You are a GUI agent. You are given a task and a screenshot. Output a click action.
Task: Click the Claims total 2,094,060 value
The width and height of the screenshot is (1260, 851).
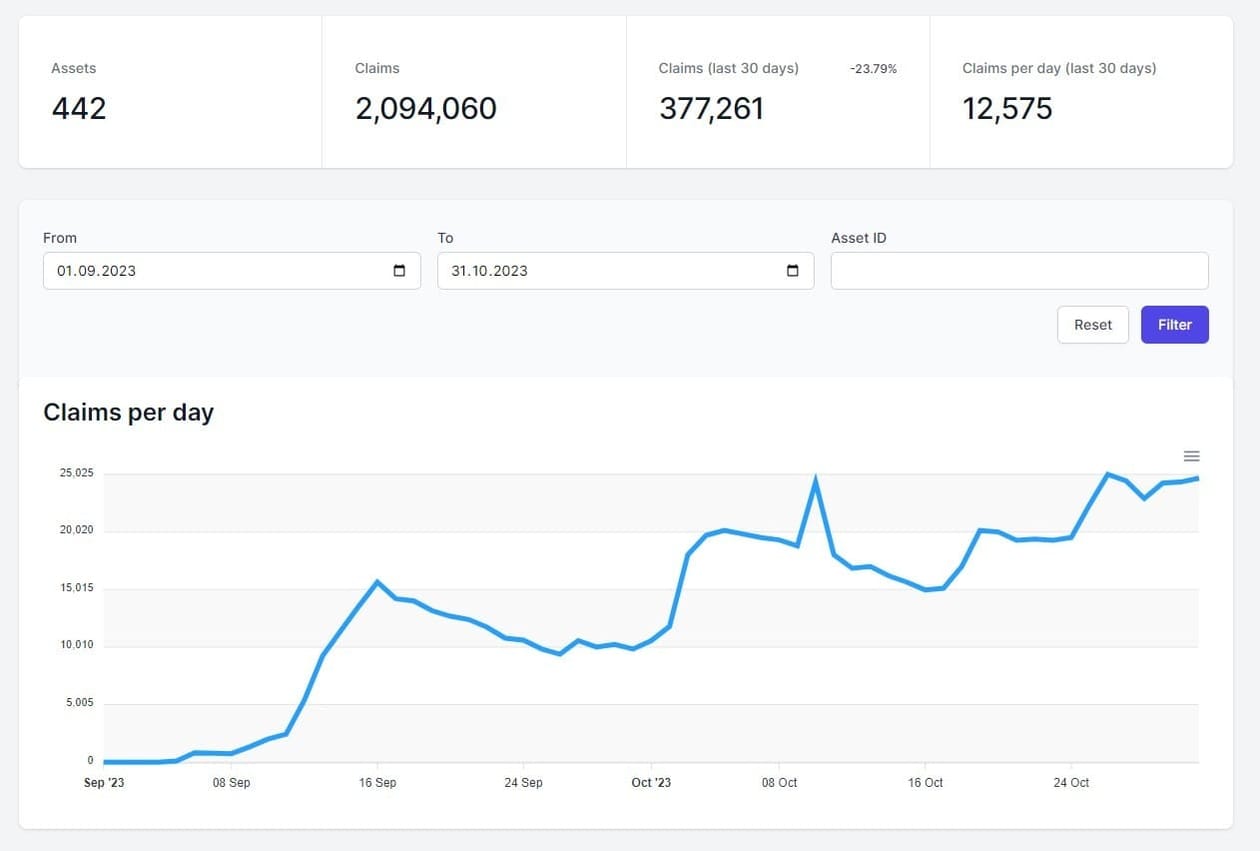coord(426,109)
